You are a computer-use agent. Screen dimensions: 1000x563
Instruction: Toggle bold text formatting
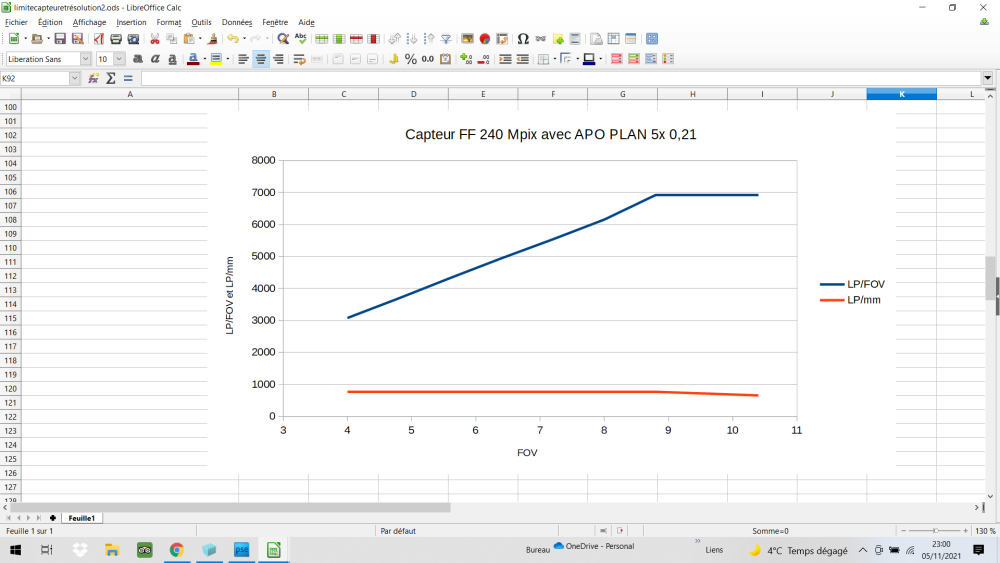tap(138, 59)
